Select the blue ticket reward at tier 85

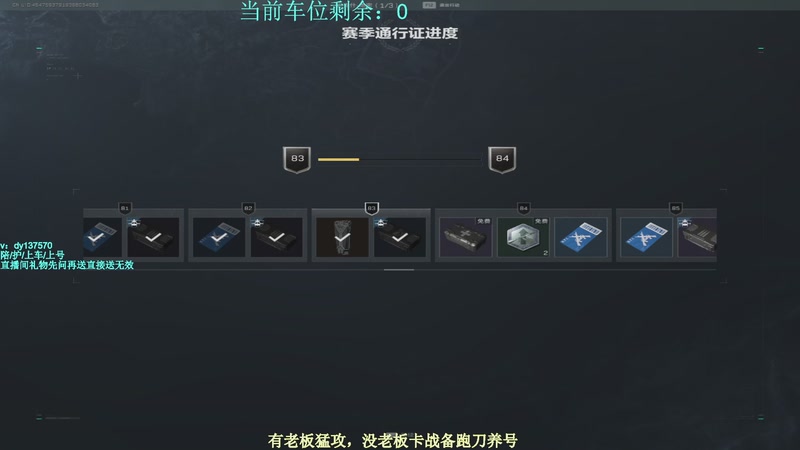pyautogui.click(x=646, y=237)
